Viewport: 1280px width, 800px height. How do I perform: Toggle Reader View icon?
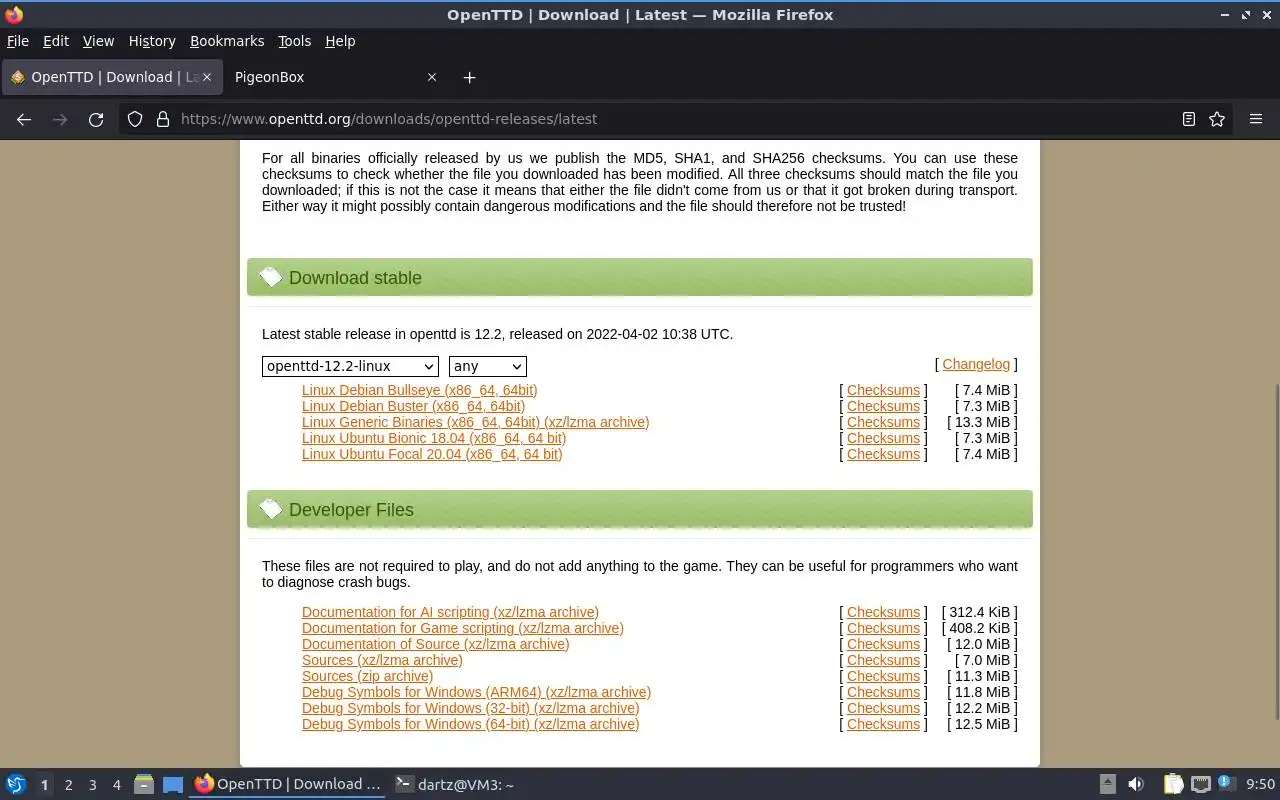coord(1189,119)
